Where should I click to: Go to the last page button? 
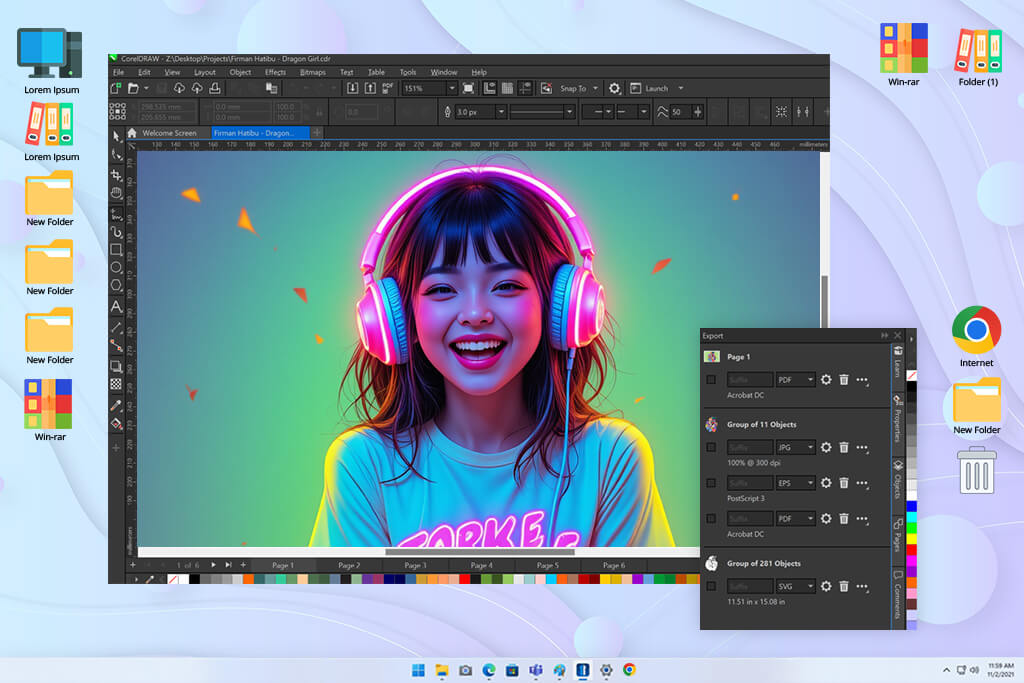coord(228,565)
